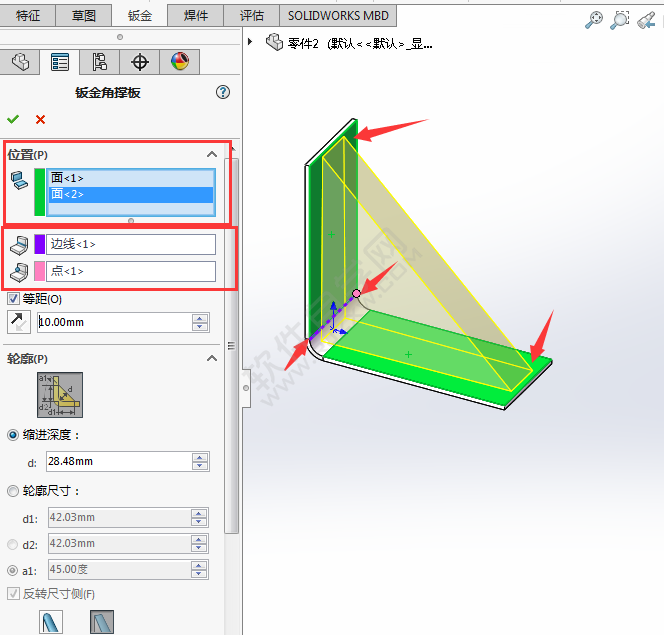Increase indent depth d spinner up
664x635 pixels.
point(200,457)
